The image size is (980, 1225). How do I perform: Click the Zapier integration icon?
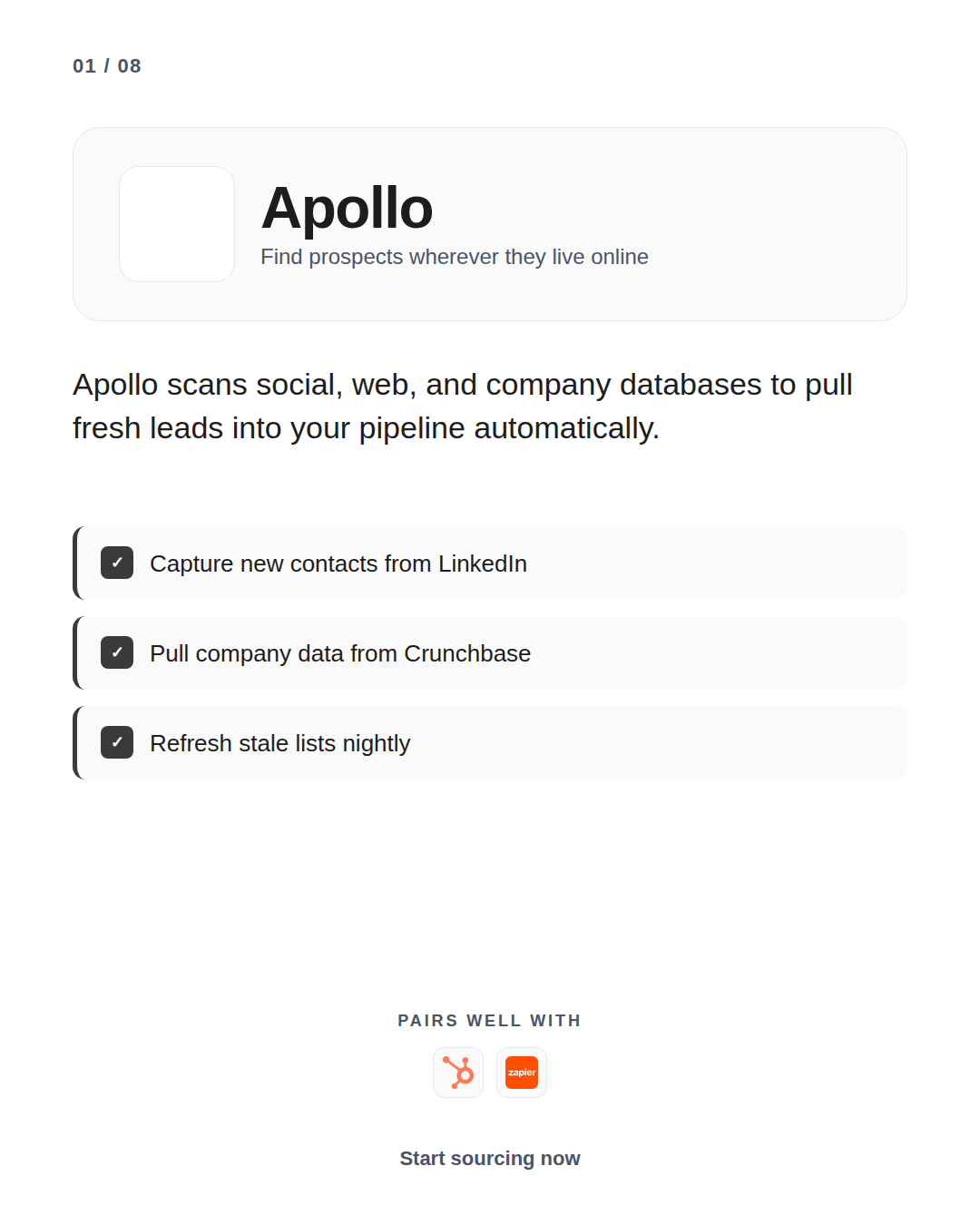522,1073
